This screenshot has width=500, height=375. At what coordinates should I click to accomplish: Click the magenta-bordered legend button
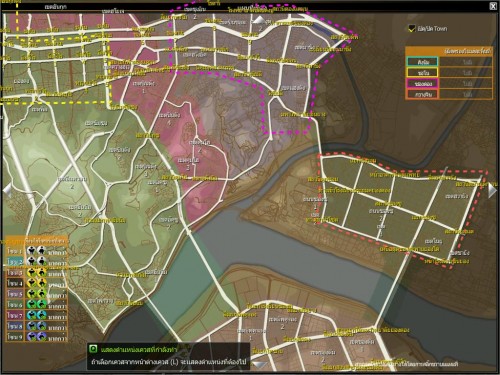[x=422, y=83]
